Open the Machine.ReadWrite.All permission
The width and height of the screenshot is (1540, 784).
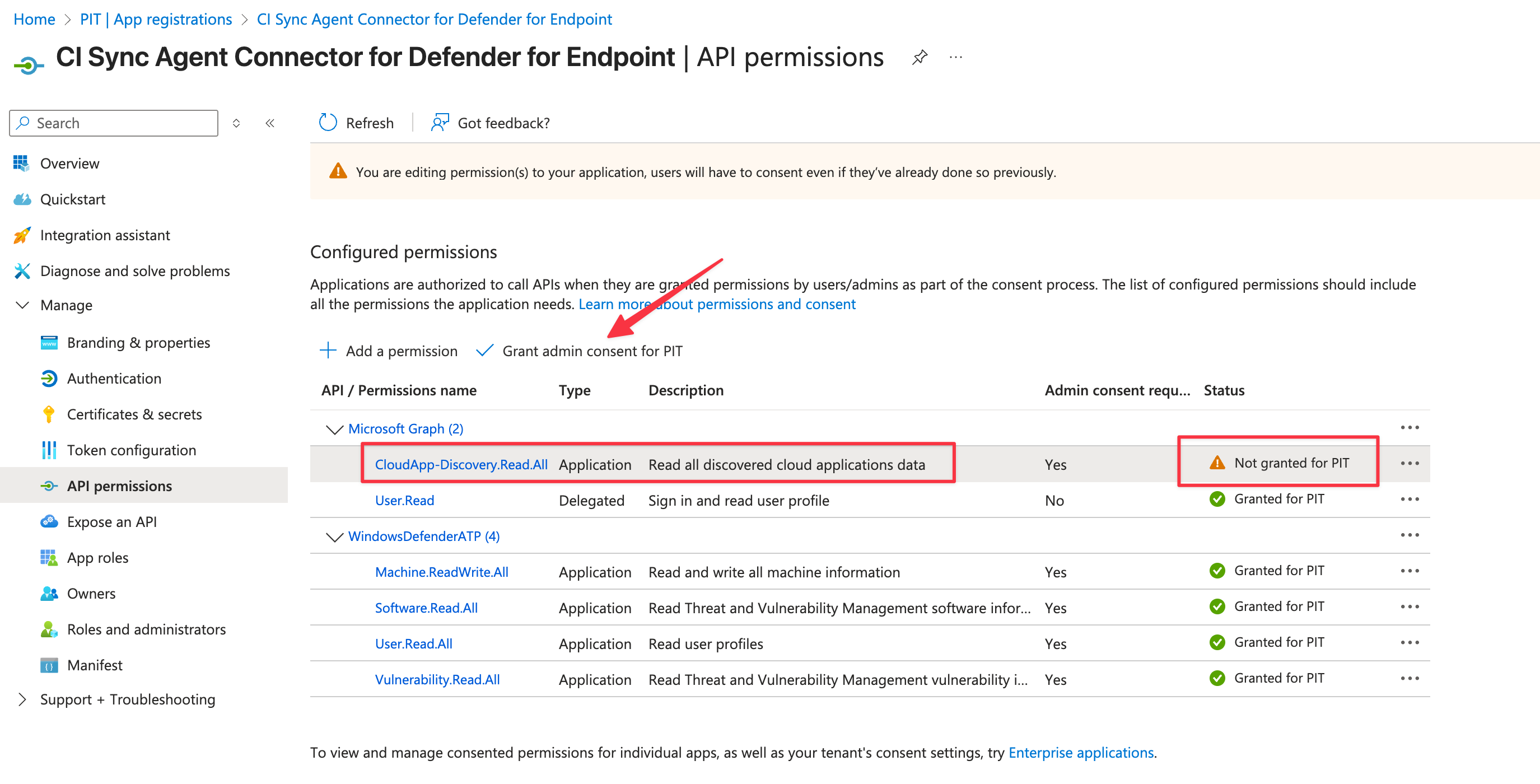(x=442, y=572)
